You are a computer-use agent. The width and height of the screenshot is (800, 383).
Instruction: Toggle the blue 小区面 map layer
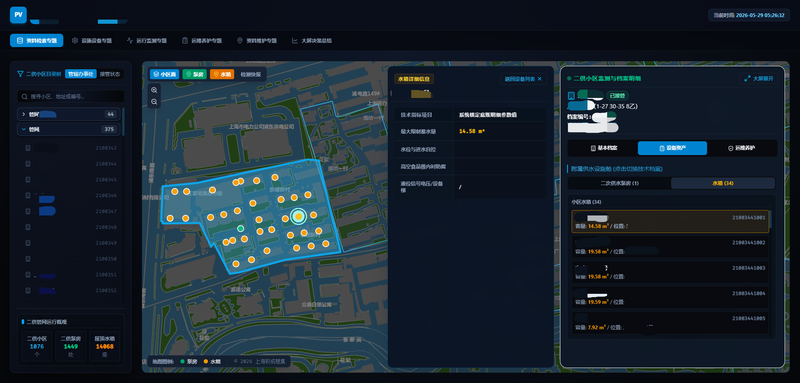(x=164, y=74)
